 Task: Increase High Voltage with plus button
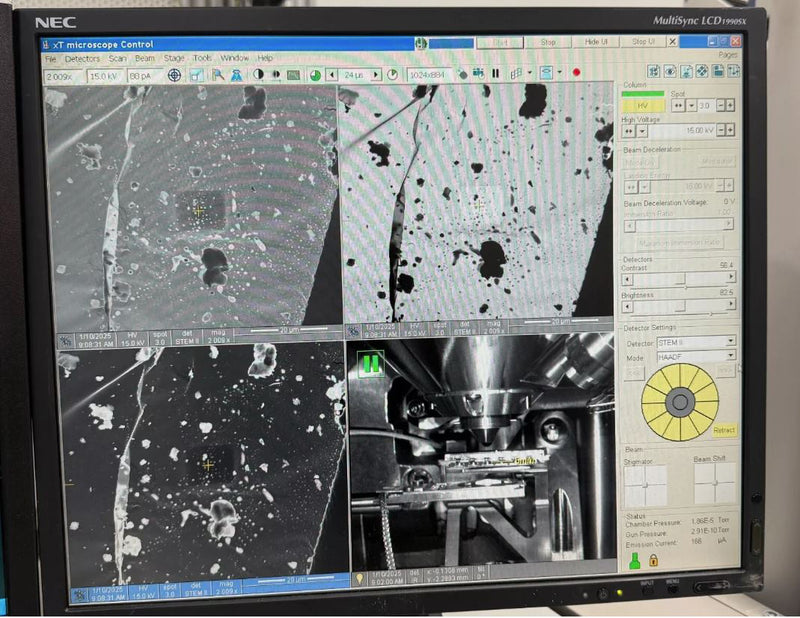tap(730, 130)
